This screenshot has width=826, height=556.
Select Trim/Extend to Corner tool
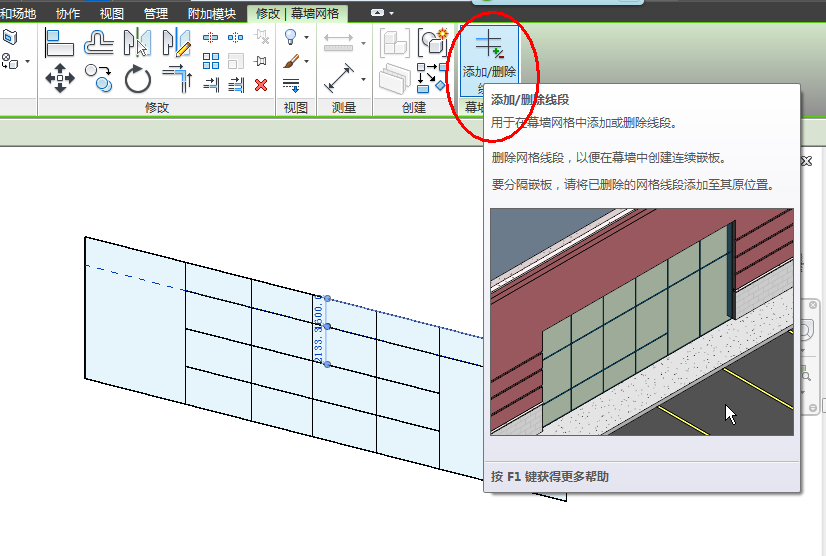tap(177, 79)
